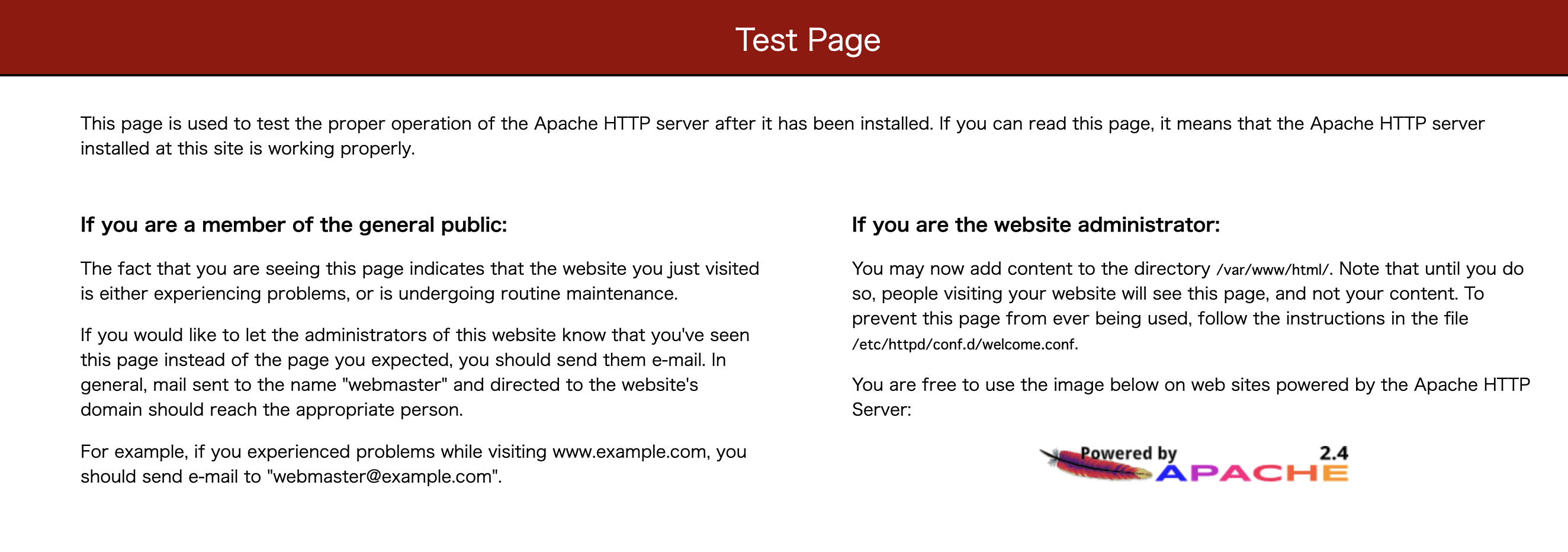Viewport: 1568px width, 552px height.
Task: Click the path "/etc/httpd/conf.d/welcome.conf"
Action: click(x=963, y=345)
